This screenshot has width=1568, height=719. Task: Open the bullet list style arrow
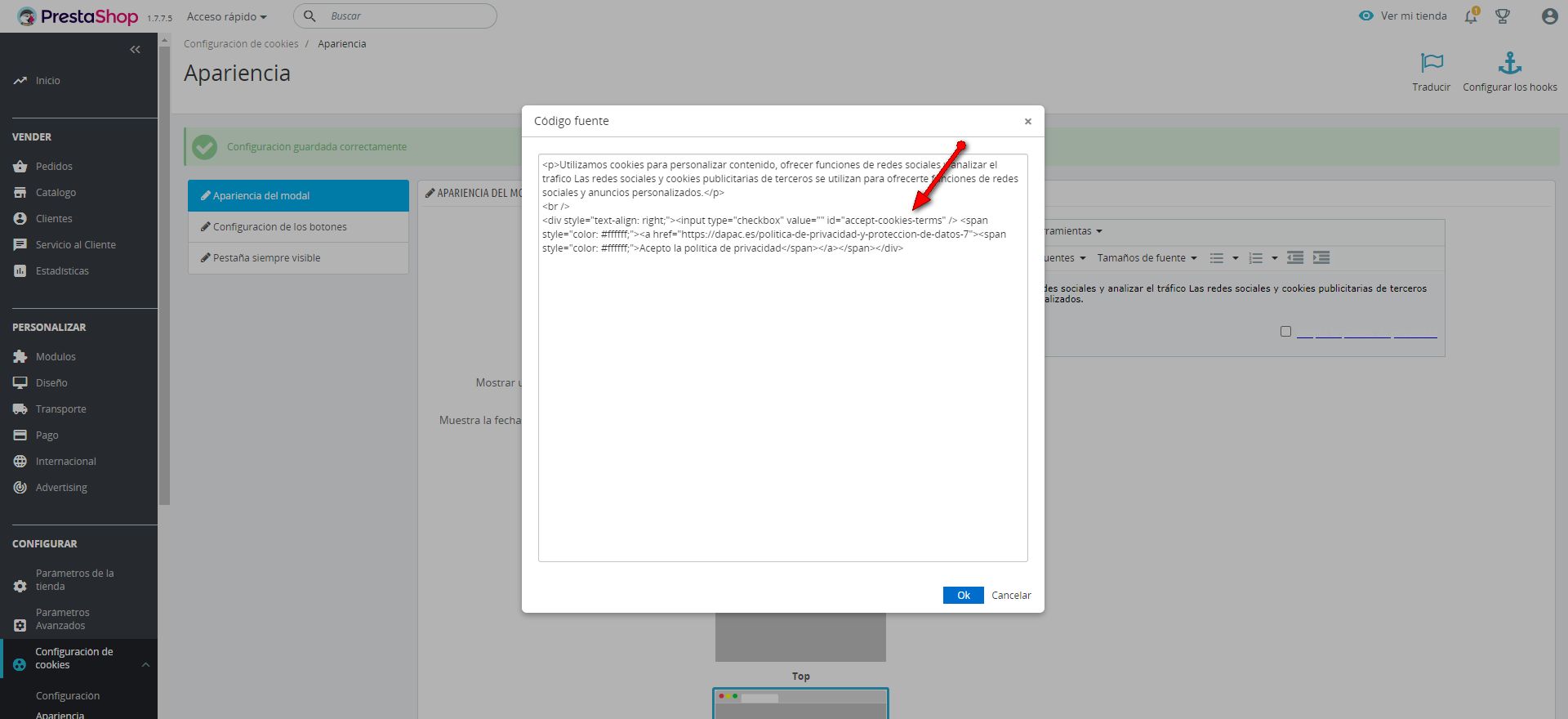tap(1235, 258)
